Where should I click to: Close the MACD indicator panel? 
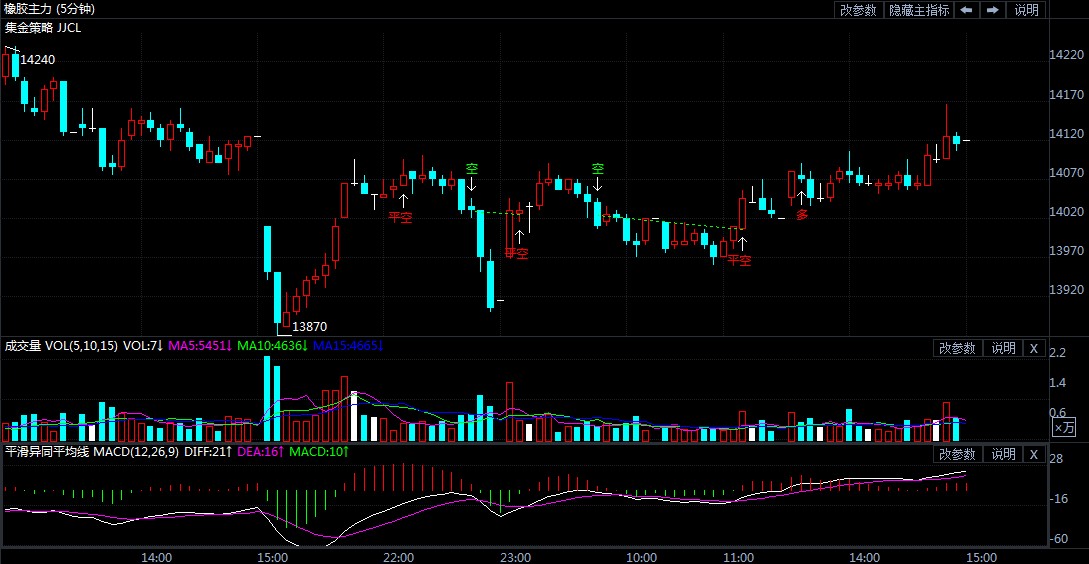coord(1034,454)
